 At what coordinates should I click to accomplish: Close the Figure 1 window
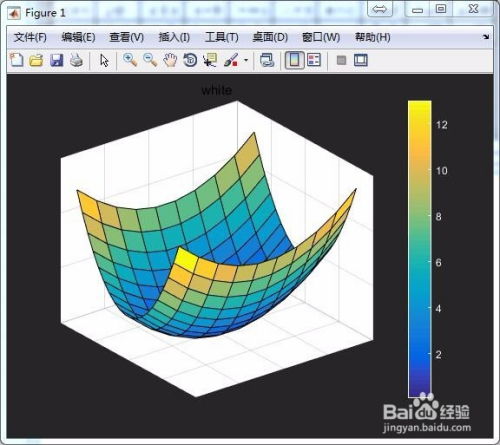tap(473, 9)
